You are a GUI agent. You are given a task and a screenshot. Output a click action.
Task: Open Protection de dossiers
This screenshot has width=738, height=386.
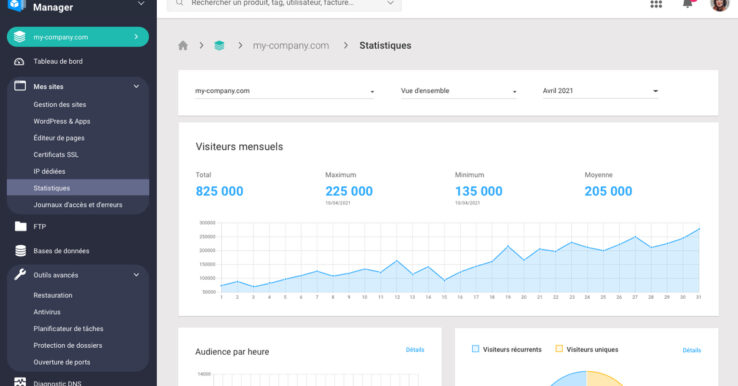(68, 346)
